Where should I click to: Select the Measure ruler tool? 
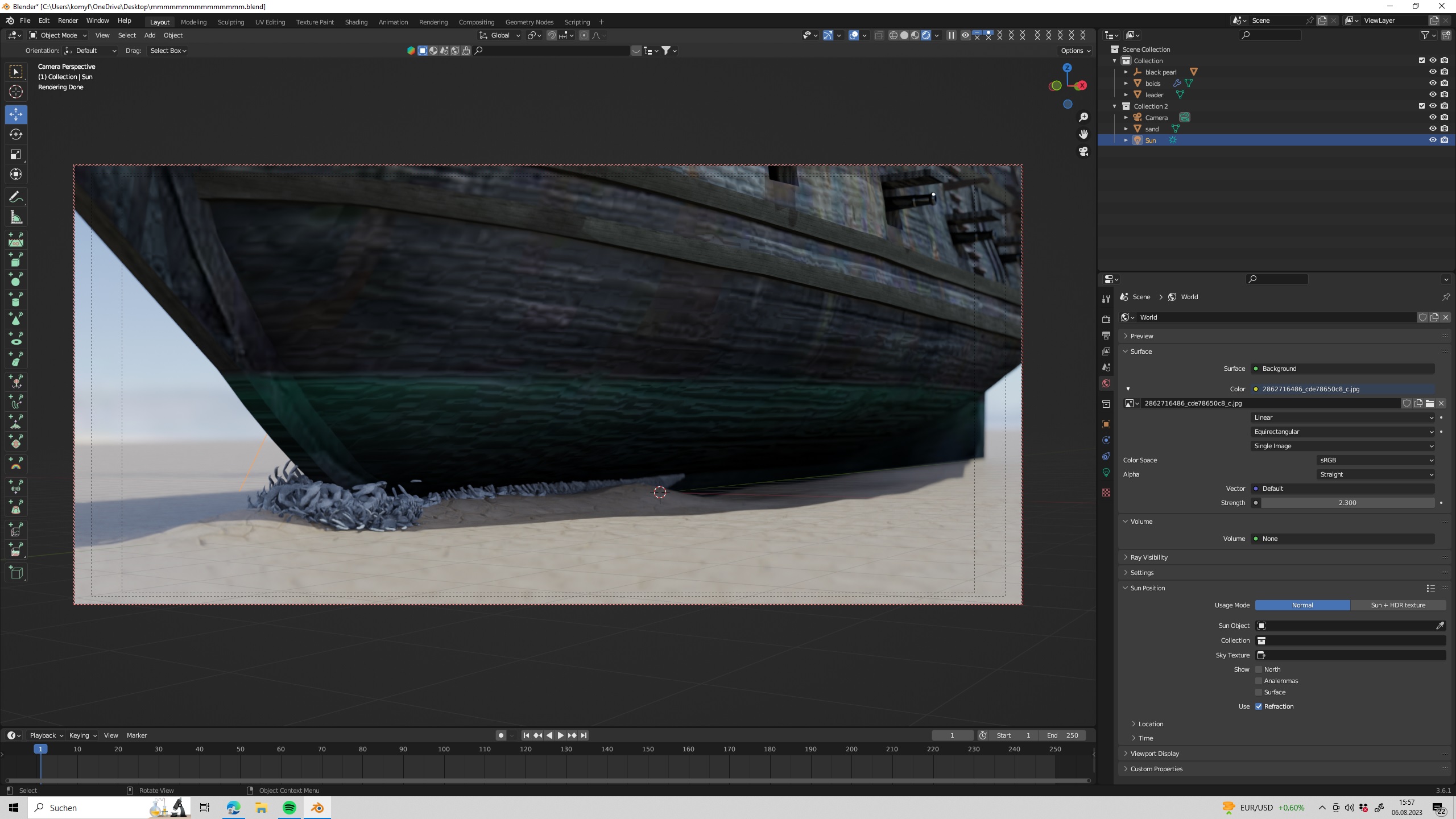pyautogui.click(x=16, y=217)
